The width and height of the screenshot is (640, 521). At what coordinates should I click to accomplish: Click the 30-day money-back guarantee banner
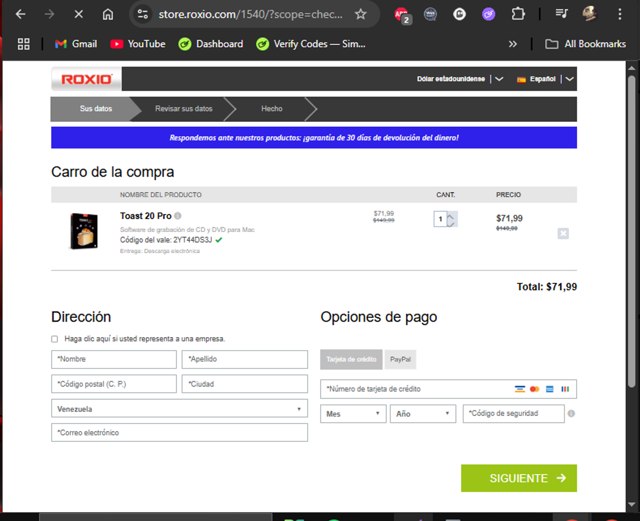point(314,138)
